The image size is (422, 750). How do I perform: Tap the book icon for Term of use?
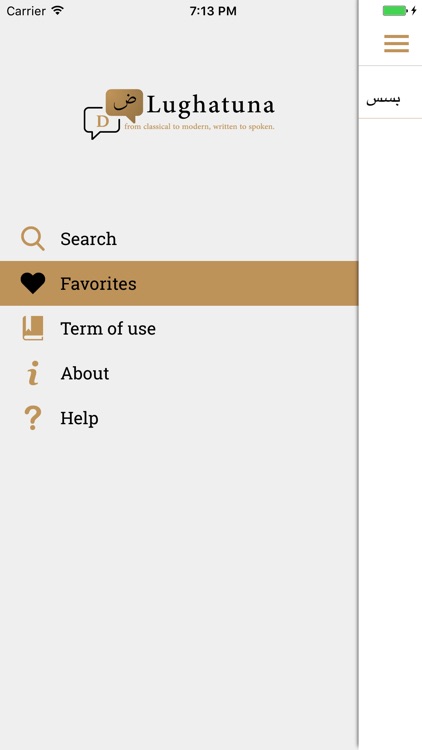tap(33, 328)
